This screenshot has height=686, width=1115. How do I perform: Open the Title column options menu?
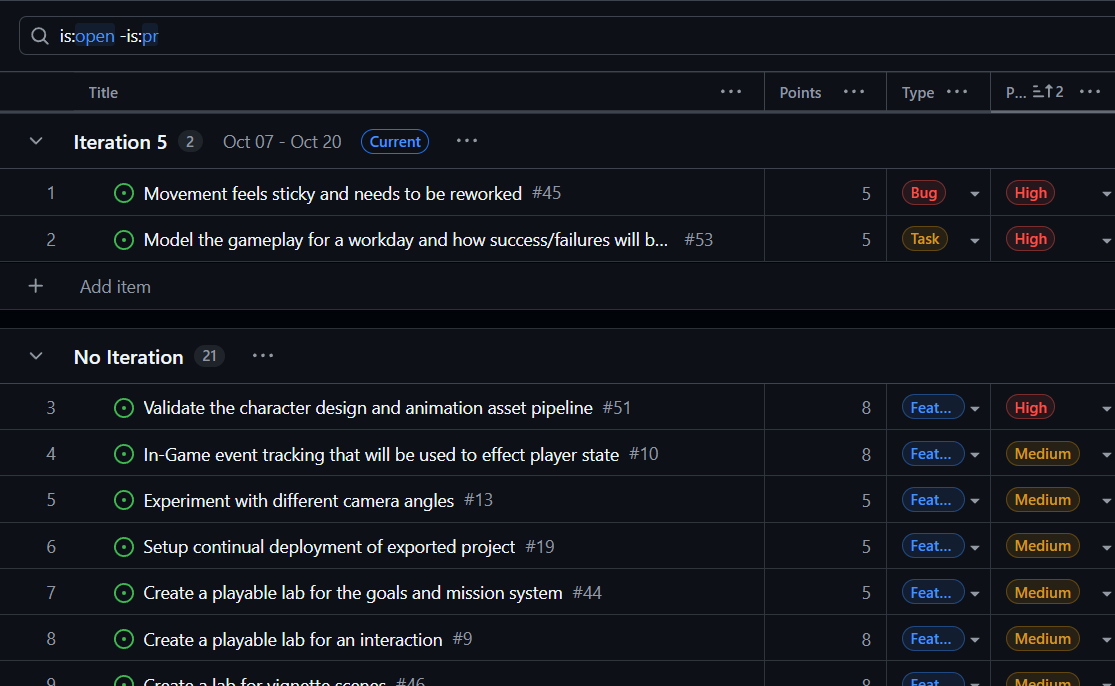(x=730, y=92)
